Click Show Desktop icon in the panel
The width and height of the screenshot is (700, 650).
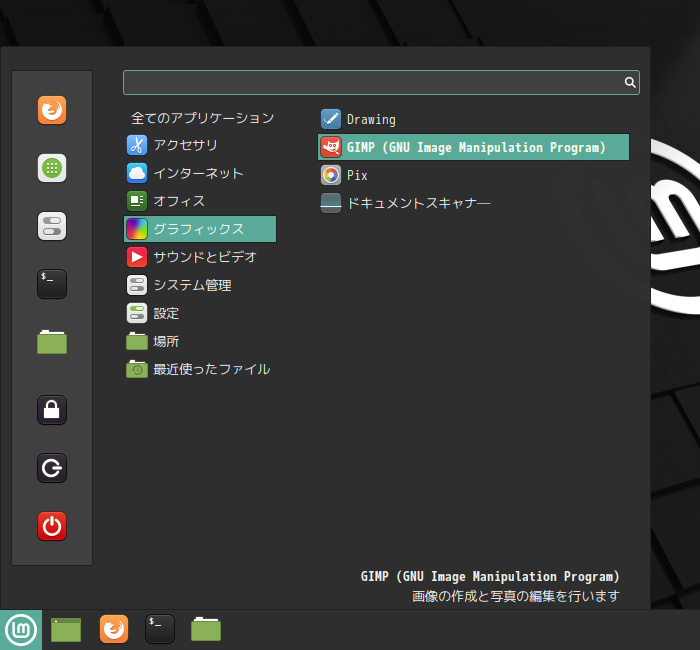tap(66, 630)
